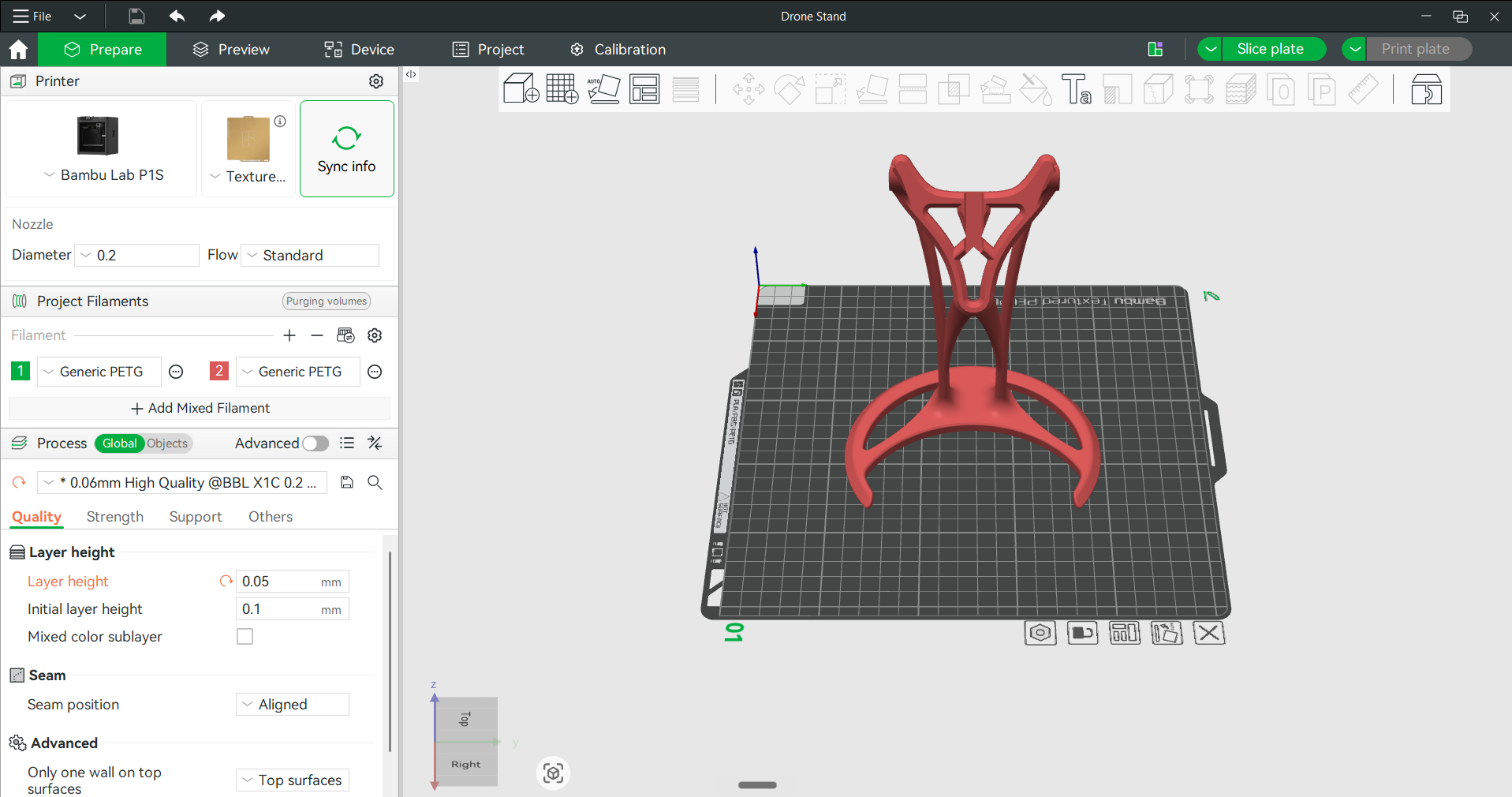The height and width of the screenshot is (797, 1512).
Task: Open filament 1 Generic PETG dropdown
Action: [100, 372]
